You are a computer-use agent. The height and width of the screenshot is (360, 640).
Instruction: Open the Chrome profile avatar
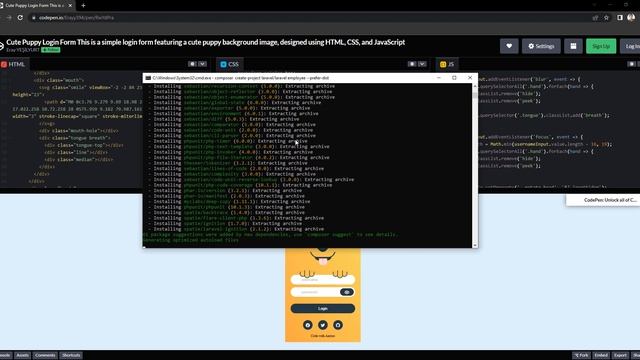pos(631,18)
